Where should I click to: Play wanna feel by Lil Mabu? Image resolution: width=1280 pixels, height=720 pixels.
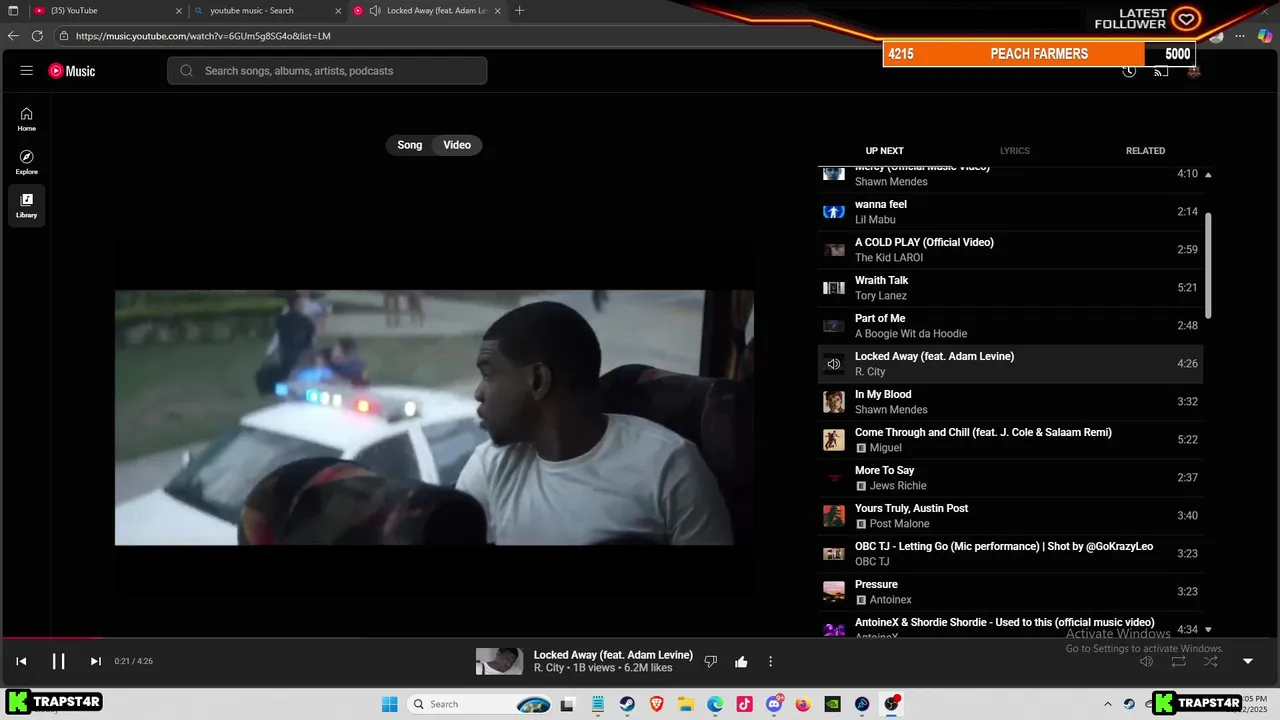click(x=1010, y=212)
